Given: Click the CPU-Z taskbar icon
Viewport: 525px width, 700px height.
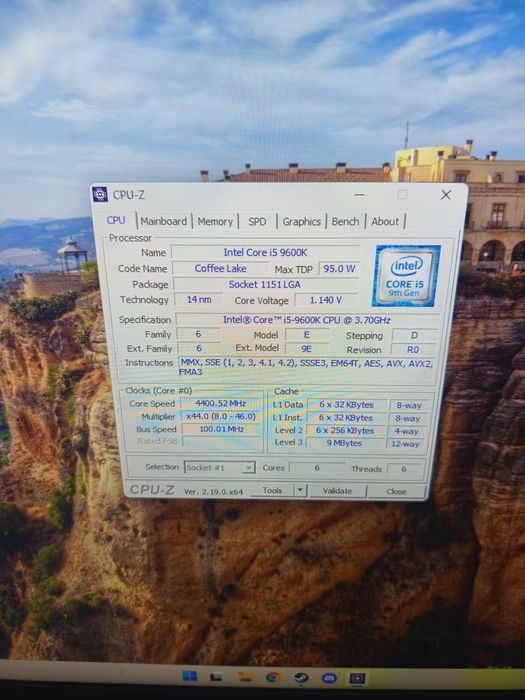Looking at the screenshot, I should click(x=357, y=679).
